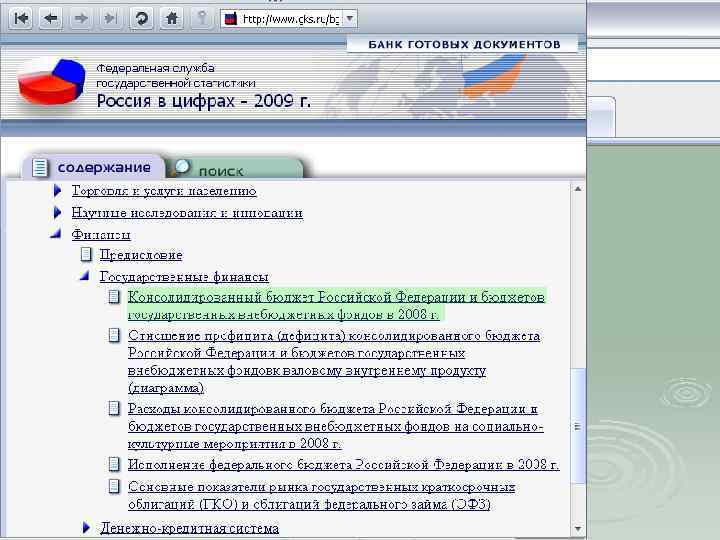Expand the Денежно-кредитная система section

click(86, 527)
